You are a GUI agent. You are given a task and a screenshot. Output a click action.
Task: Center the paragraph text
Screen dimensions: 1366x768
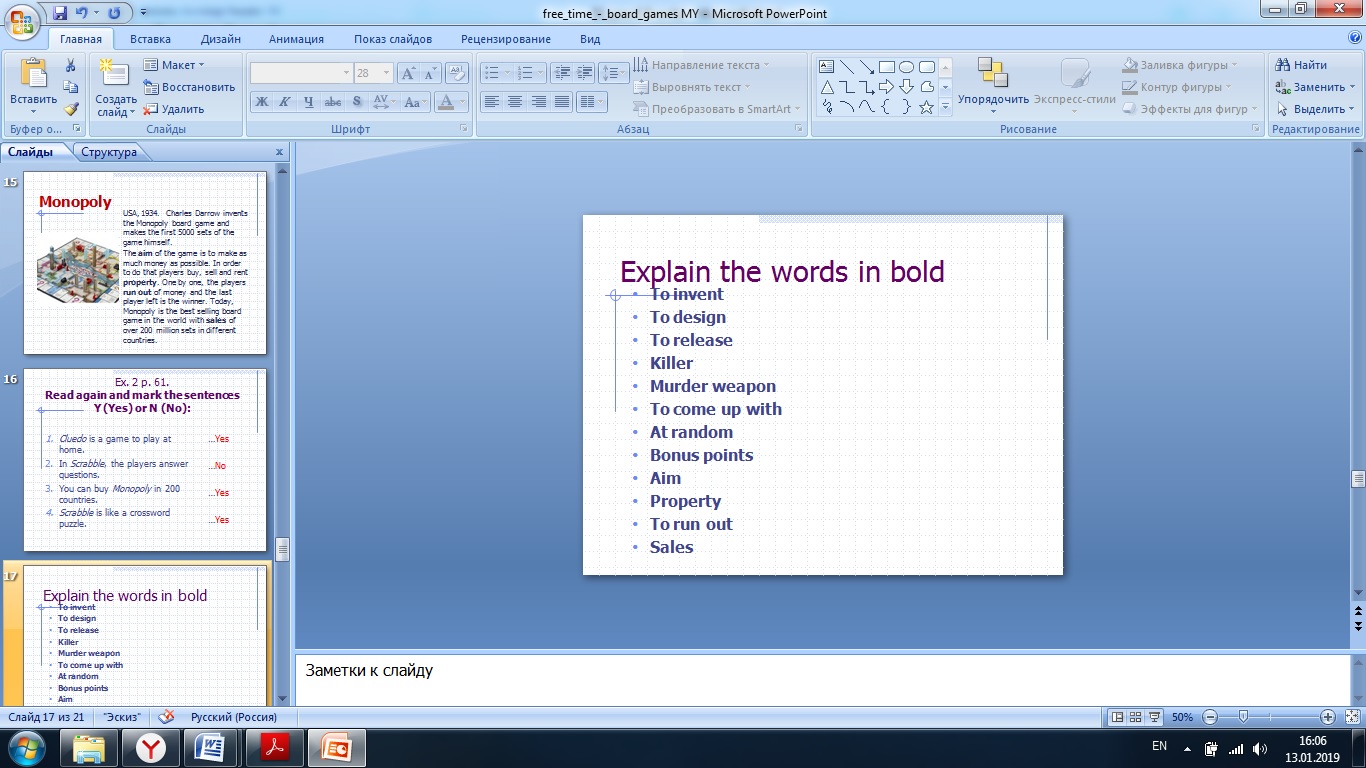515,102
